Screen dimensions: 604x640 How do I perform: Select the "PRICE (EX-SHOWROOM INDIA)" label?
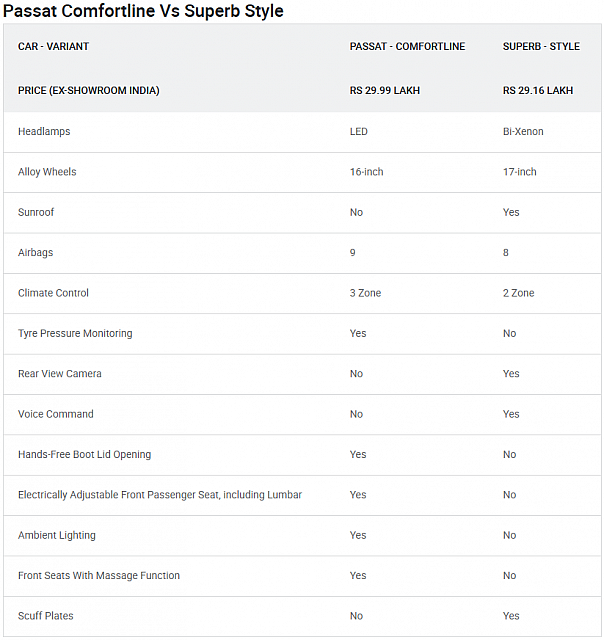88,91
